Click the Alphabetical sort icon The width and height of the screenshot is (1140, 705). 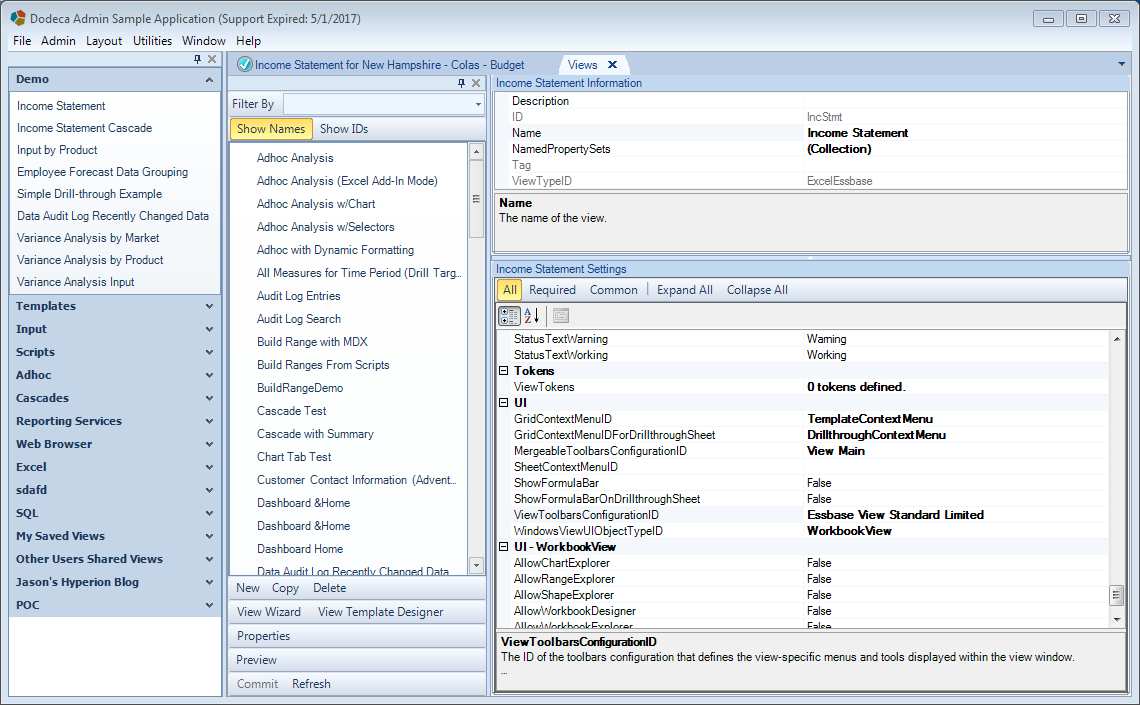click(x=531, y=315)
